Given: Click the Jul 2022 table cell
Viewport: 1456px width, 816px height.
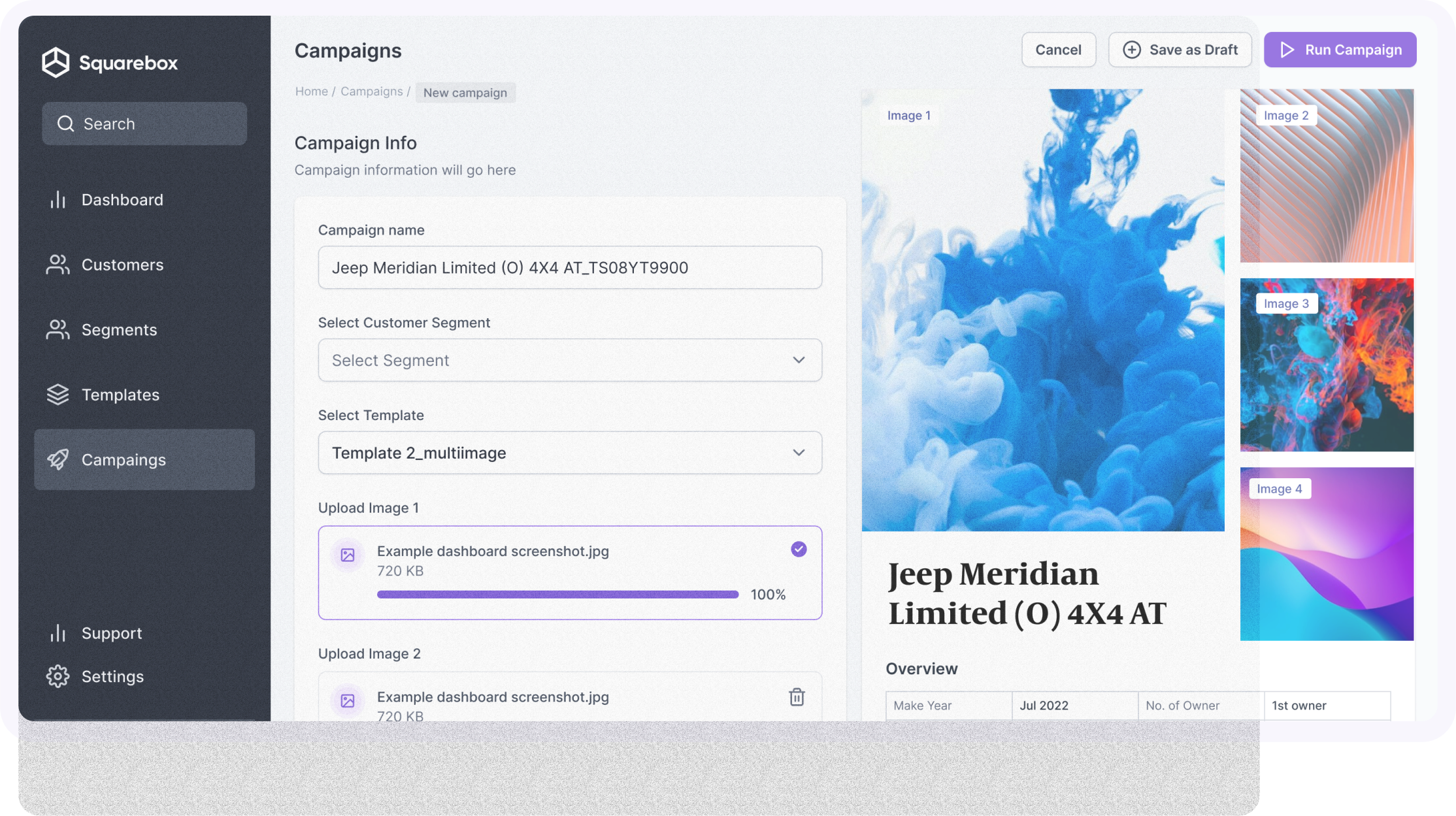Looking at the screenshot, I should (x=1075, y=706).
